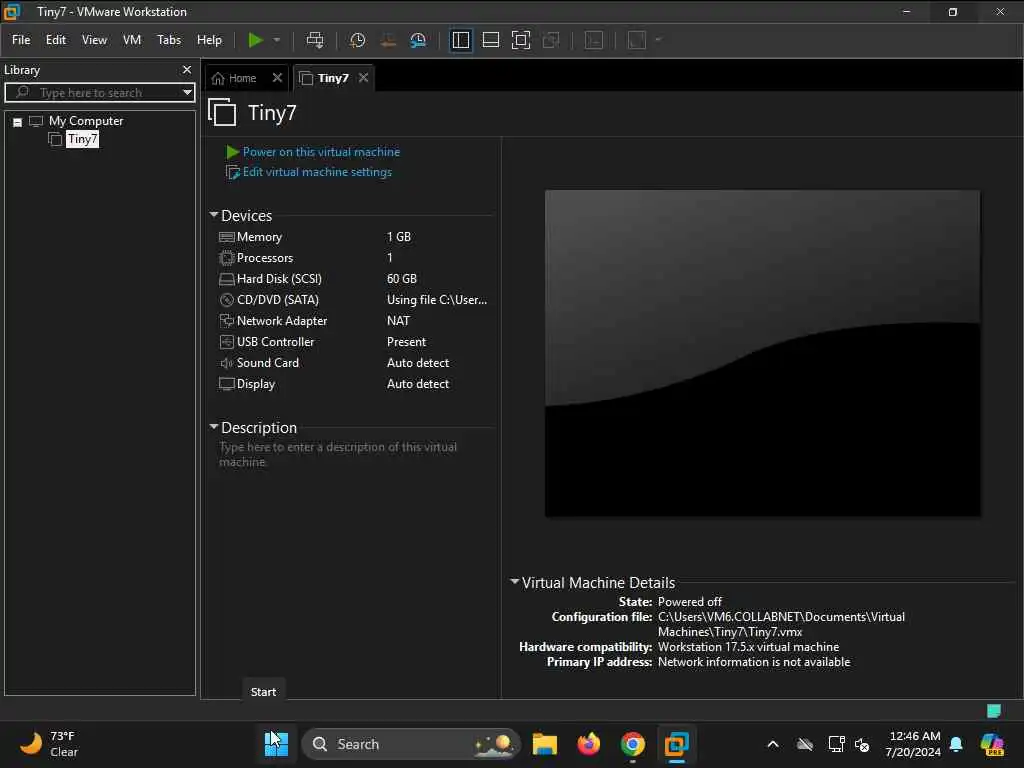Collapse the Description section
Screen dimensions: 1024x768
(214, 427)
